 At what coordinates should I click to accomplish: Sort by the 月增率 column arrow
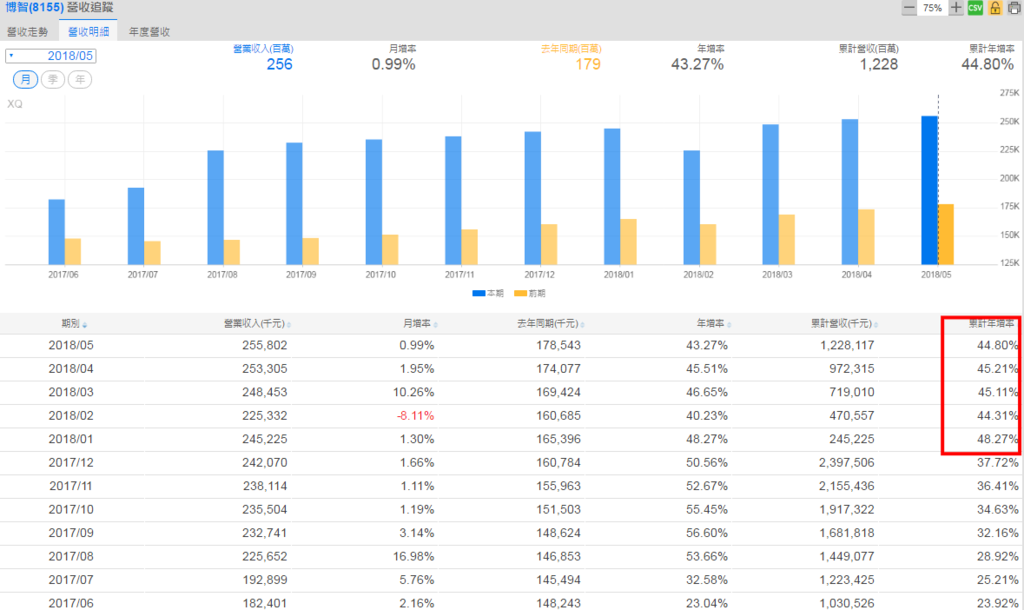click(436, 325)
